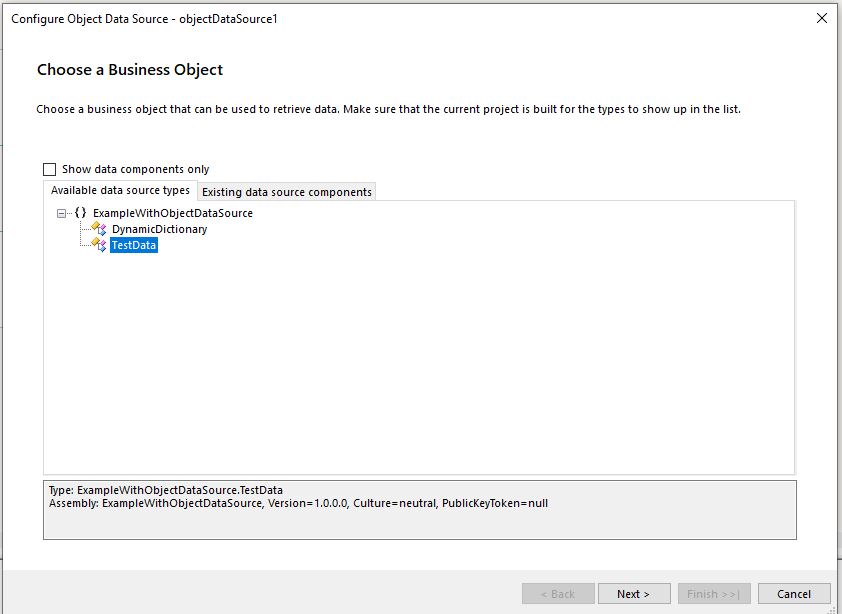Click the business object instruction text
Viewport: 842px width, 614px height.
coord(388,109)
